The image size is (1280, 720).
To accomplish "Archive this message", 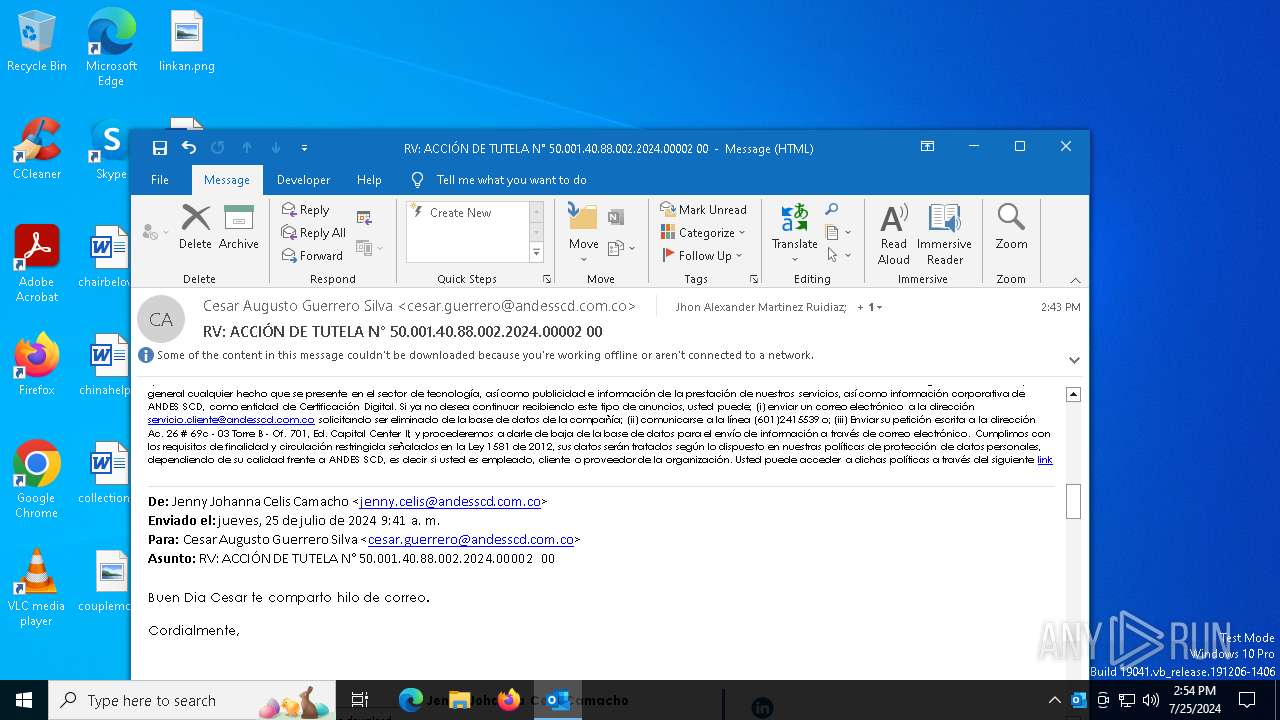I will coord(238,227).
